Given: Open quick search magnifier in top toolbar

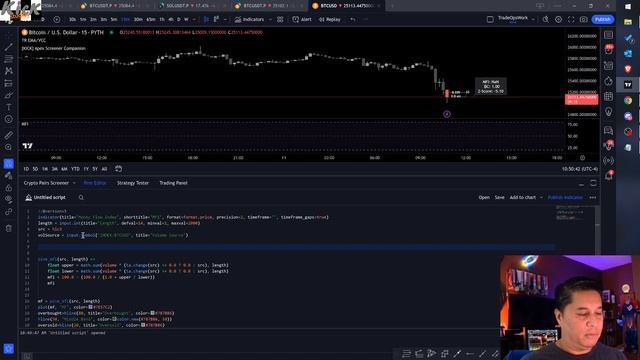Looking at the screenshot, I should pyautogui.click(x=545, y=19).
